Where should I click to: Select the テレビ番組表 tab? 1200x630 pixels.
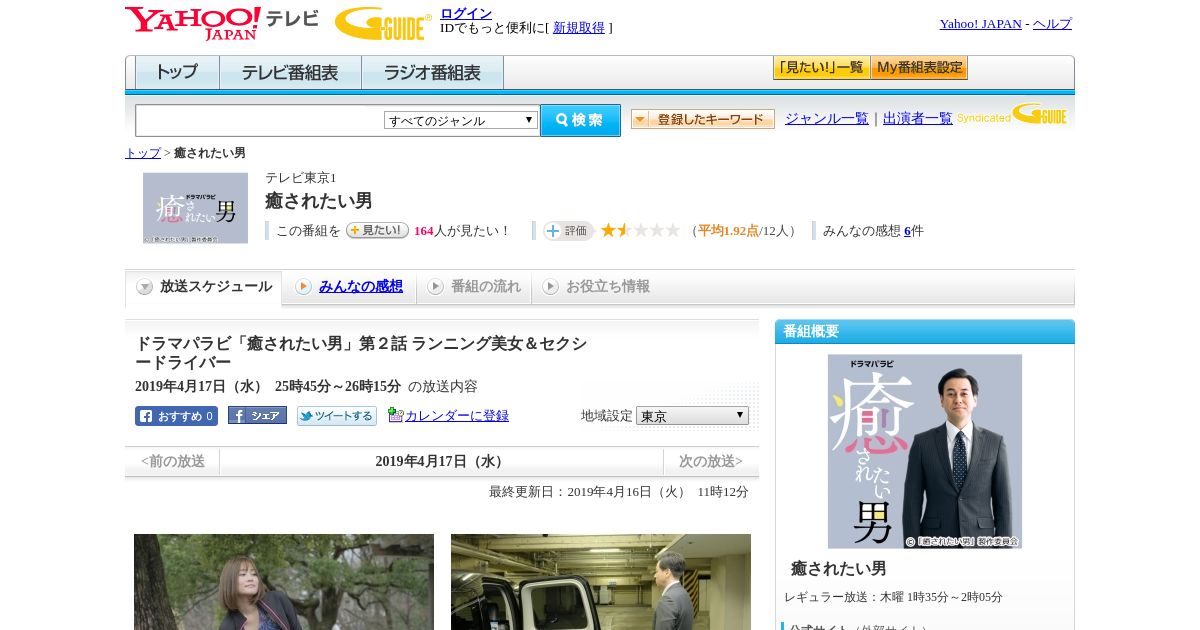pos(290,73)
